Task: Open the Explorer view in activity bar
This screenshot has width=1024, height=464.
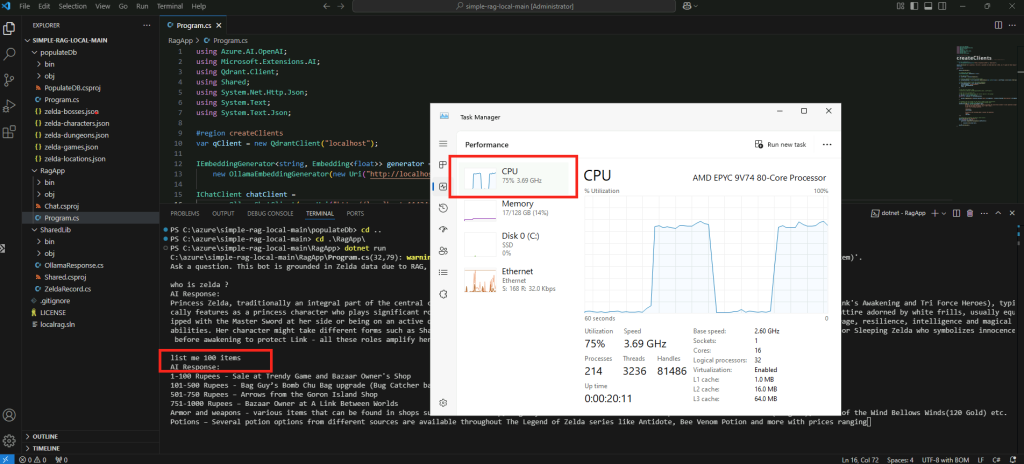Action: (9, 28)
